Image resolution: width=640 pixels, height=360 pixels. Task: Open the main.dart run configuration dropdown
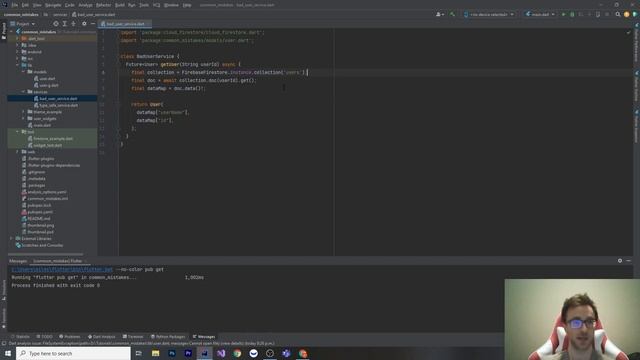point(540,14)
